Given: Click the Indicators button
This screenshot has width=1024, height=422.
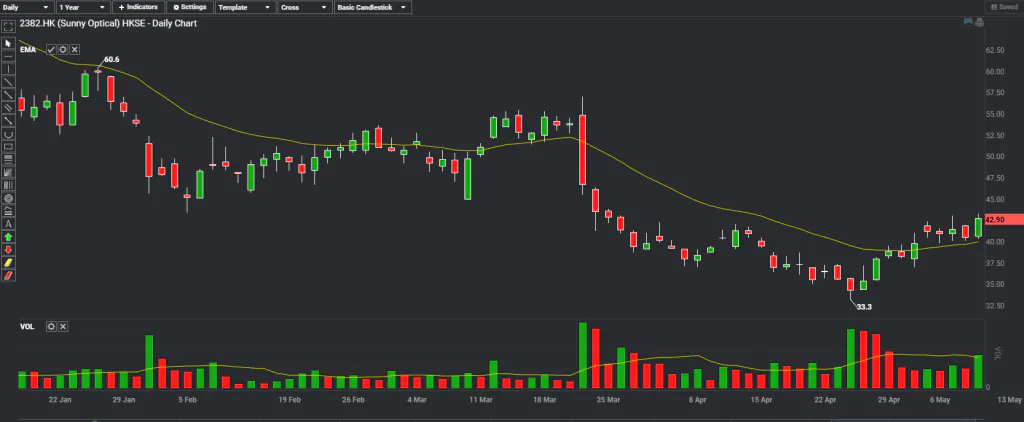Looking at the screenshot, I should pos(137,7).
